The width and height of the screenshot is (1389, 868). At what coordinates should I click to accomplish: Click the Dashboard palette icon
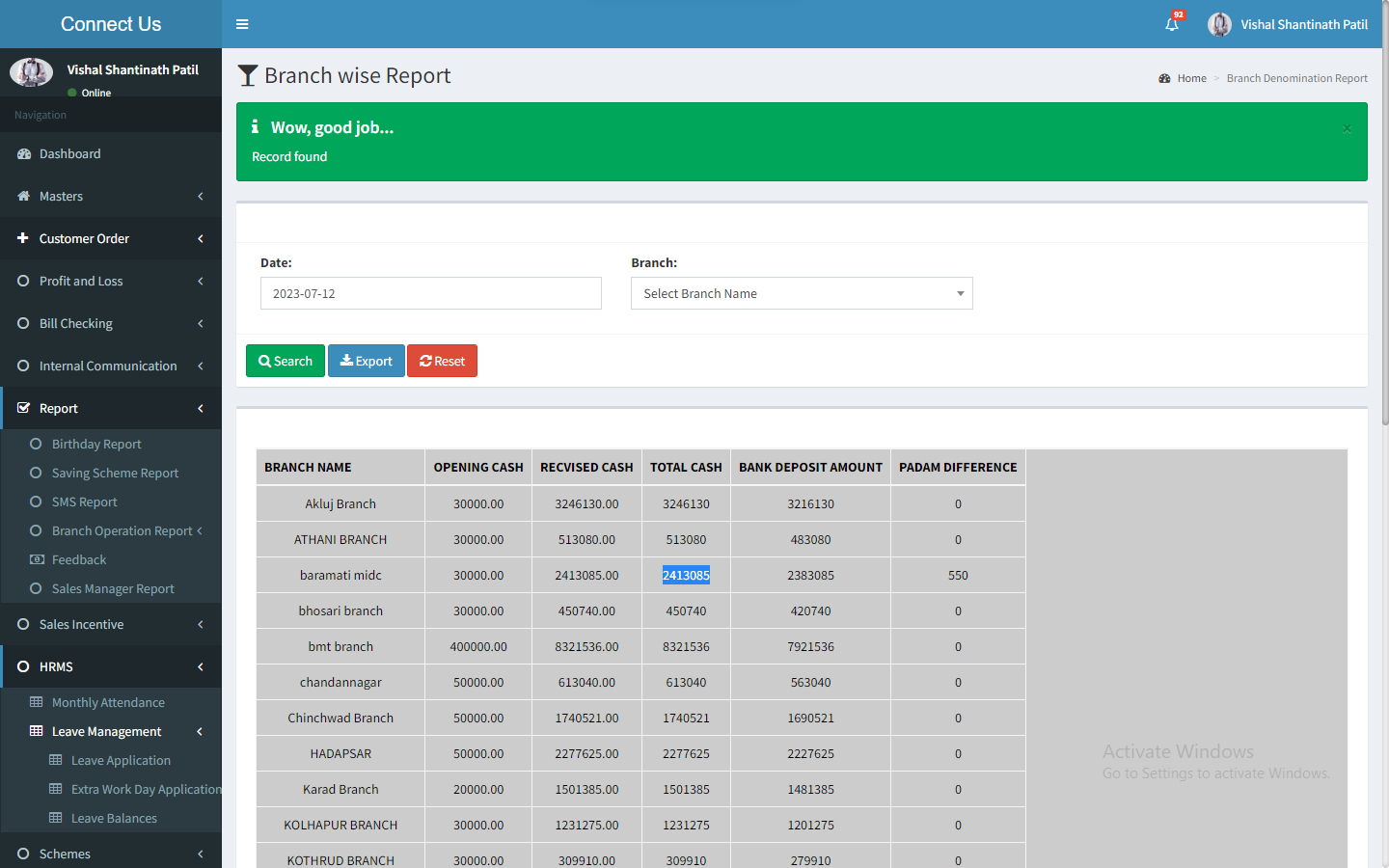24,154
